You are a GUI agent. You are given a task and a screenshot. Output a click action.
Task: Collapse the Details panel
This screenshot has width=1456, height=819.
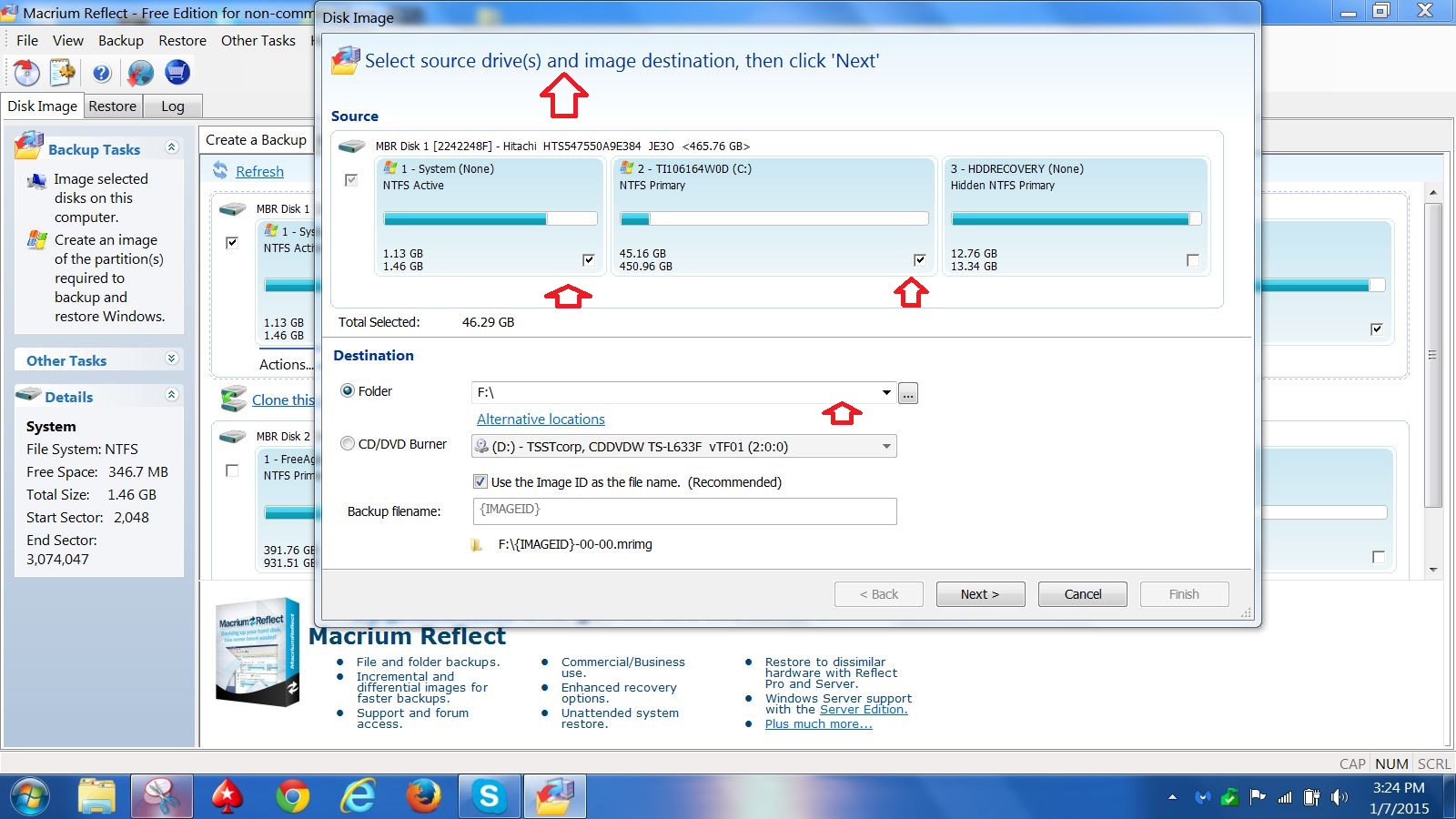171,394
